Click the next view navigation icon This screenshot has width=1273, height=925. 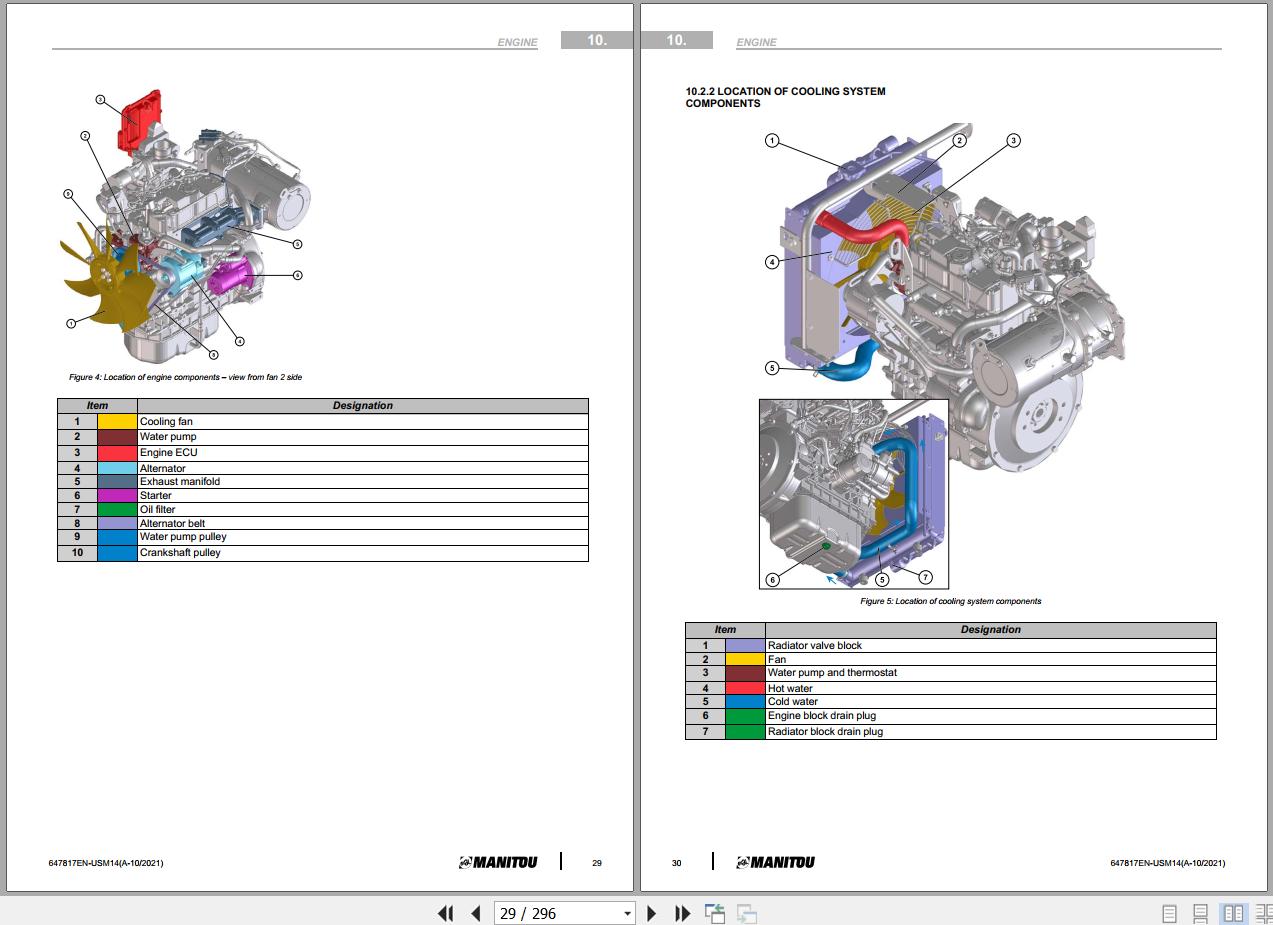click(746, 913)
